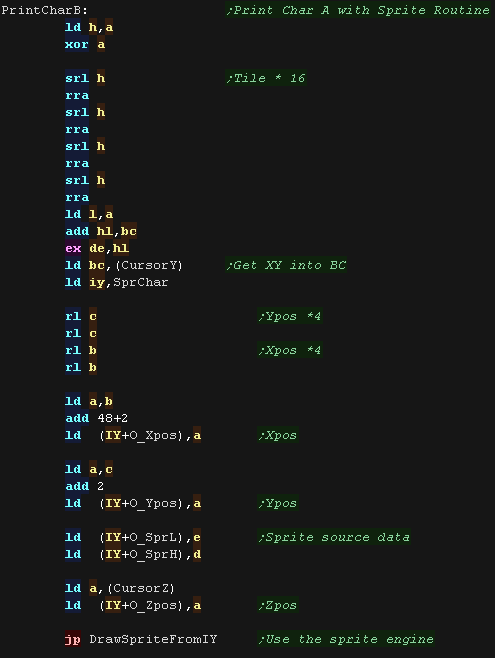The image size is (495, 658).
Task: Click the CursorY operand
Action: (149, 265)
